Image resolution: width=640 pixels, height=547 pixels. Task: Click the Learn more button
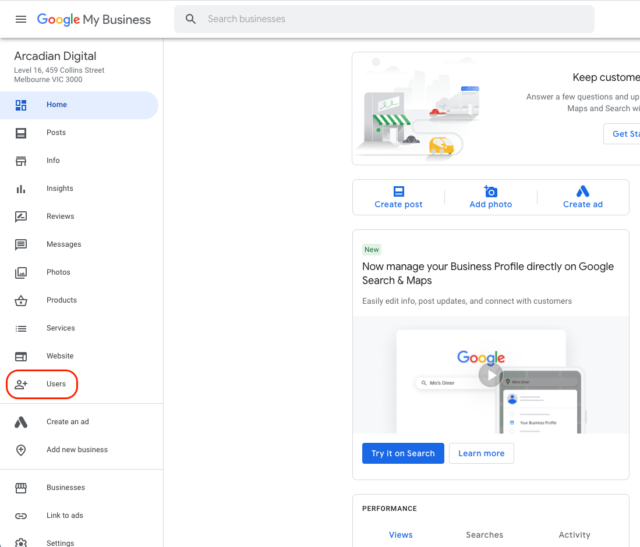pos(481,454)
